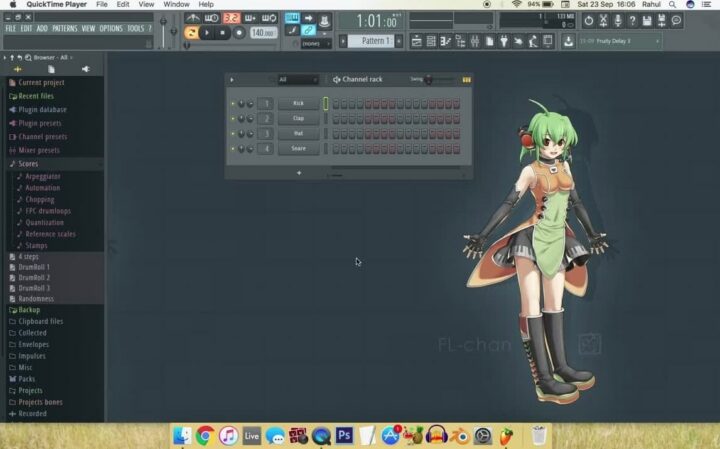Add new channel with plus button
The width and height of the screenshot is (720, 449).
click(298, 173)
